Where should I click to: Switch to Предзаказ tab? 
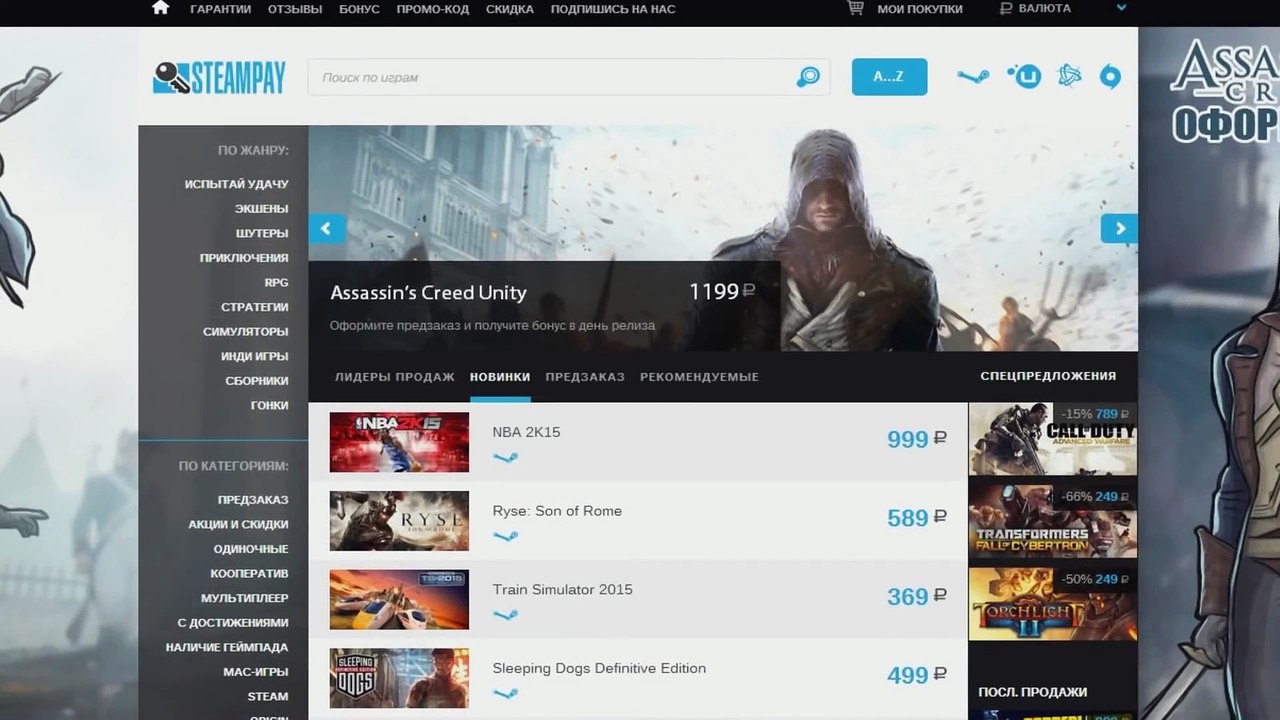(x=585, y=377)
